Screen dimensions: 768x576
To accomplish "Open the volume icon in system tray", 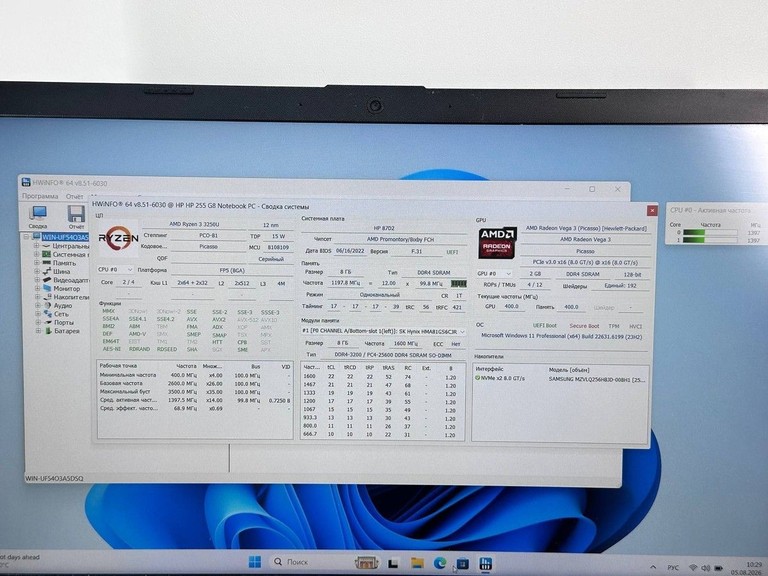I will point(706,568).
